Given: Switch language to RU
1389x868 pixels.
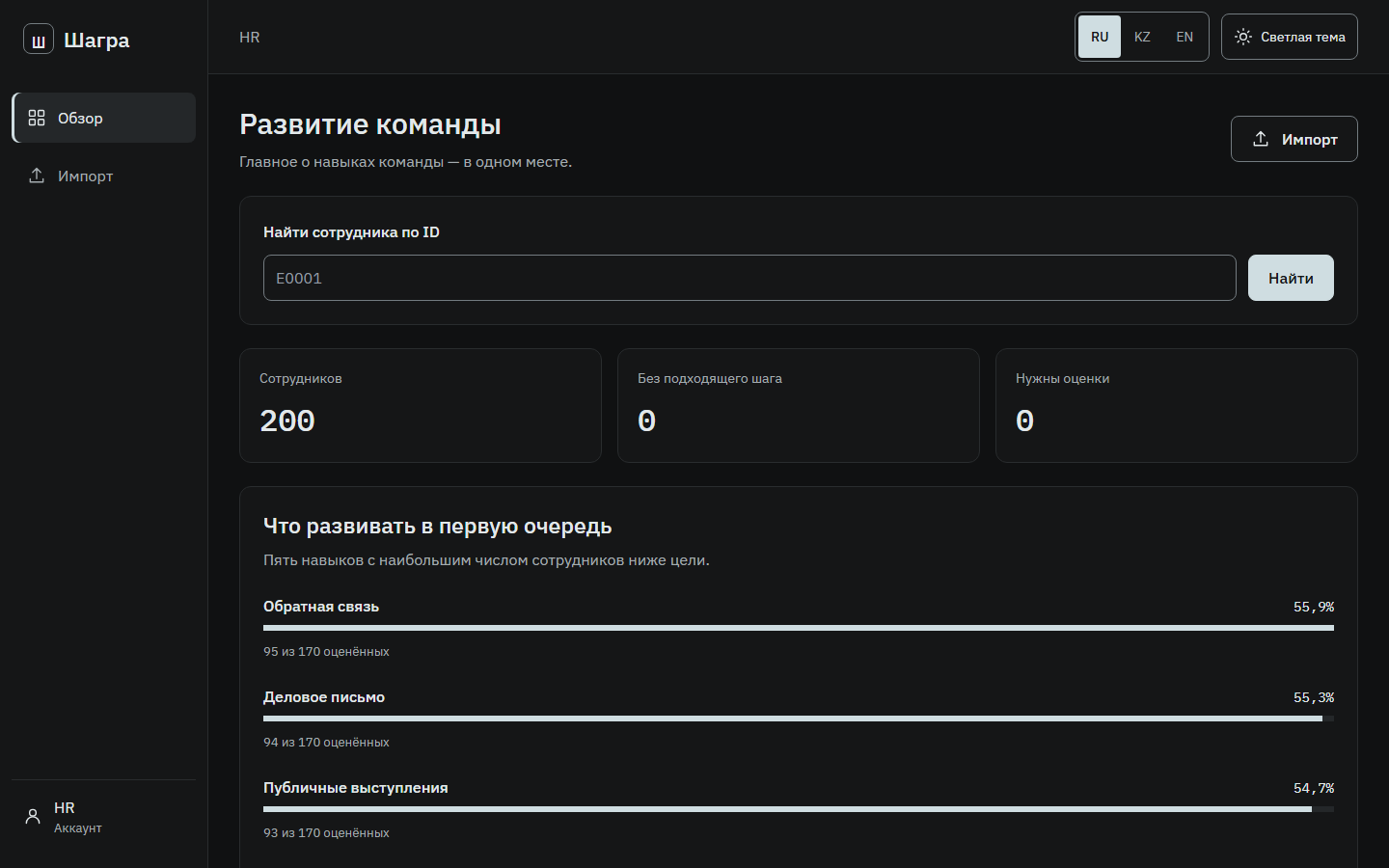Looking at the screenshot, I should (x=1100, y=37).
